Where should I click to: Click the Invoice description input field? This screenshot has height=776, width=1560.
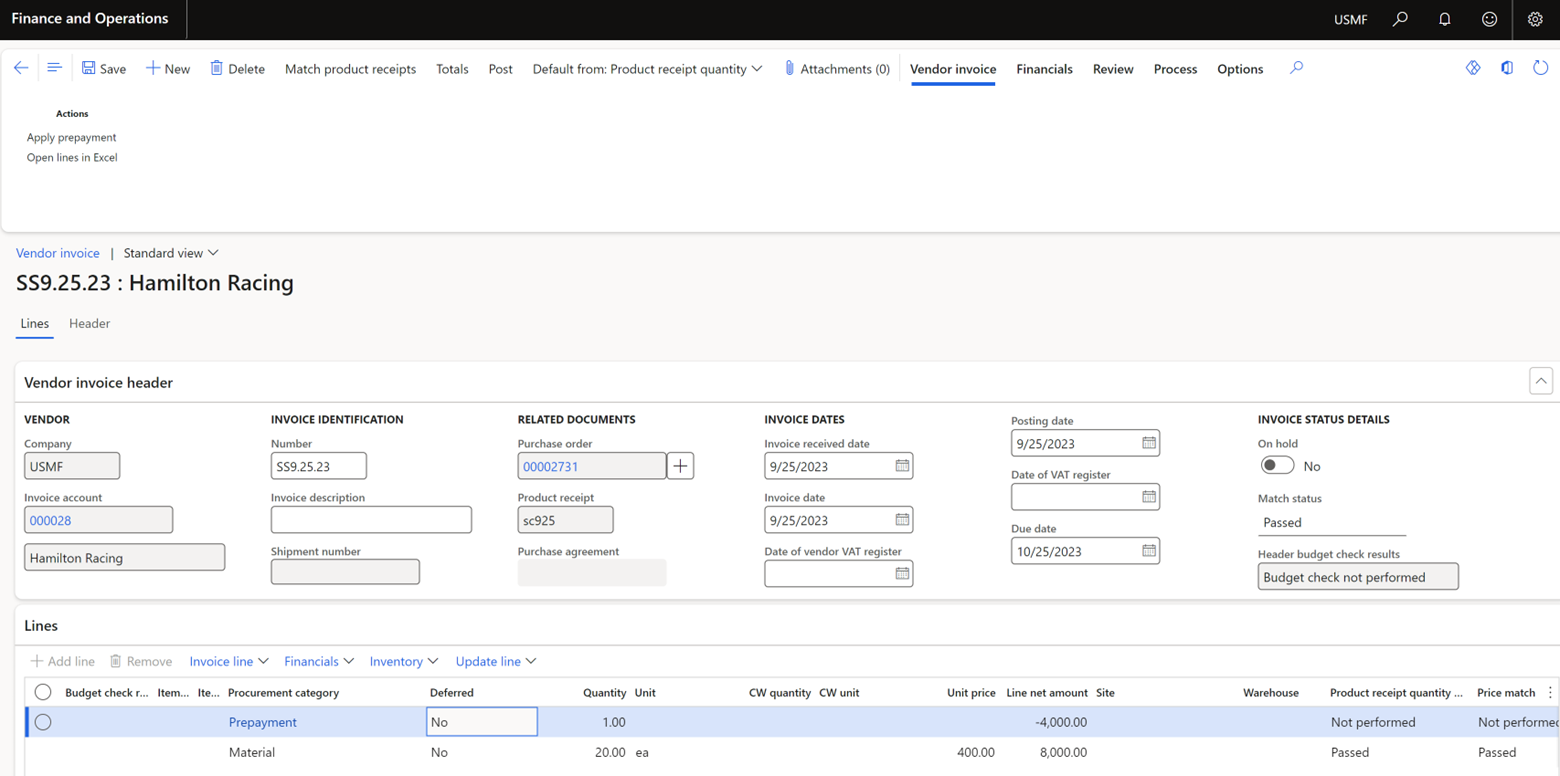pyautogui.click(x=370, y=520)
